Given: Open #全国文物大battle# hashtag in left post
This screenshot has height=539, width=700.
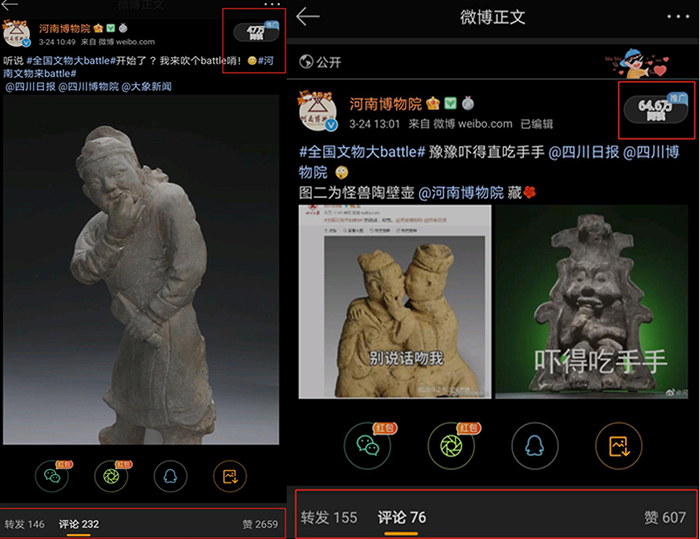Looking at the screenshot, I should coord(71,61).
